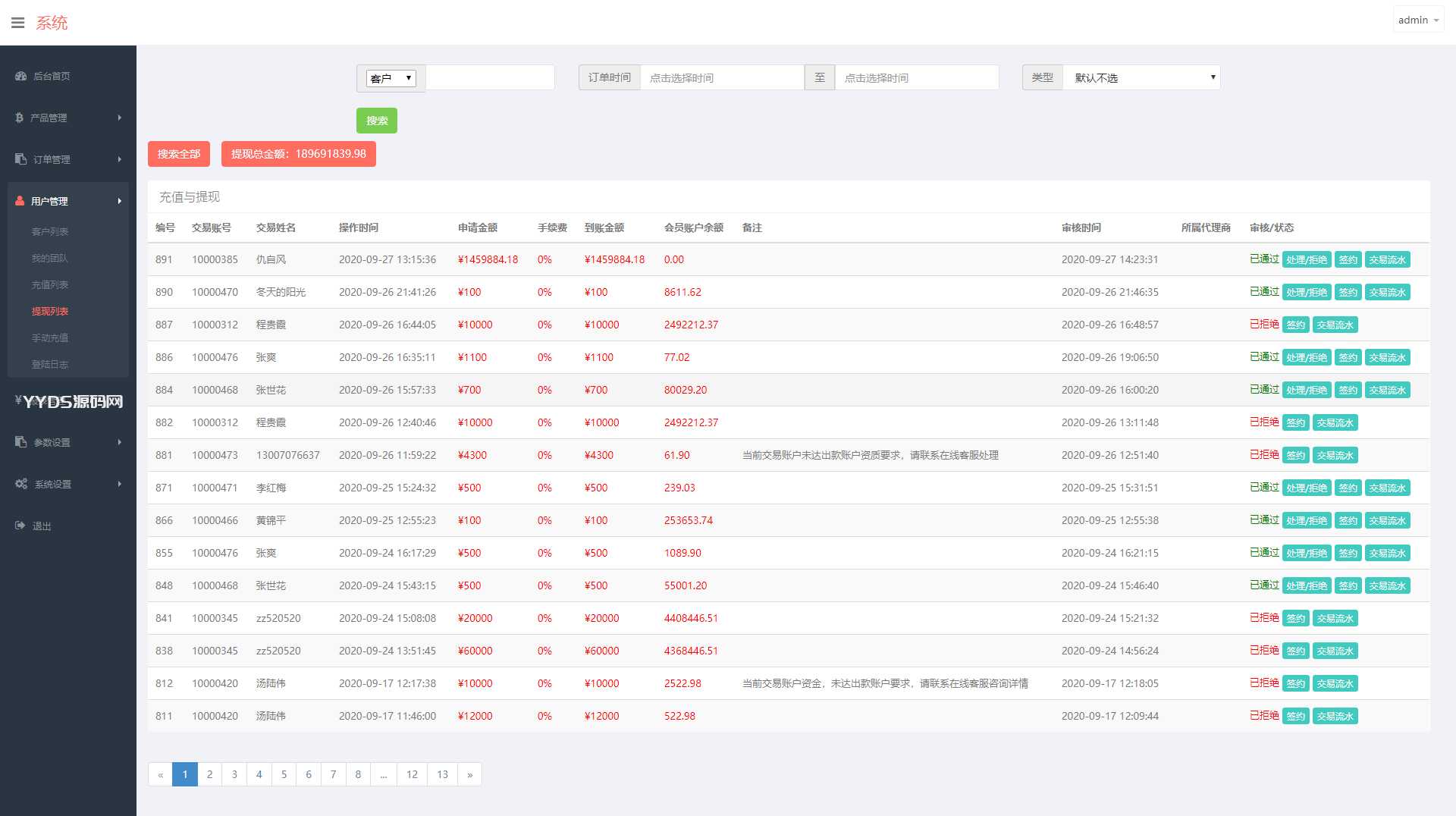Expand the 产品管理 submenu arrow

pyautogui.click(x=120, y=118)
